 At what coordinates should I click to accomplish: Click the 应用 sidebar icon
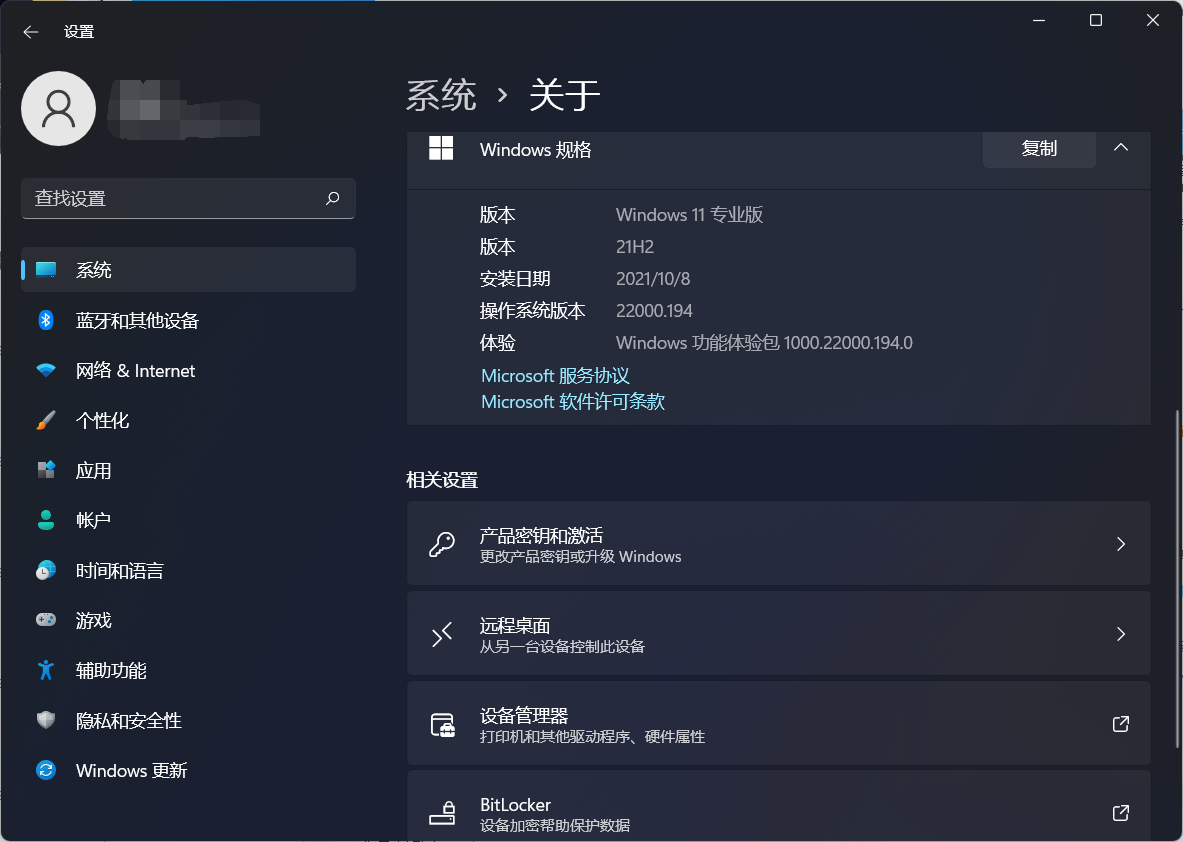pyautogui.click(x=46, y=470)
